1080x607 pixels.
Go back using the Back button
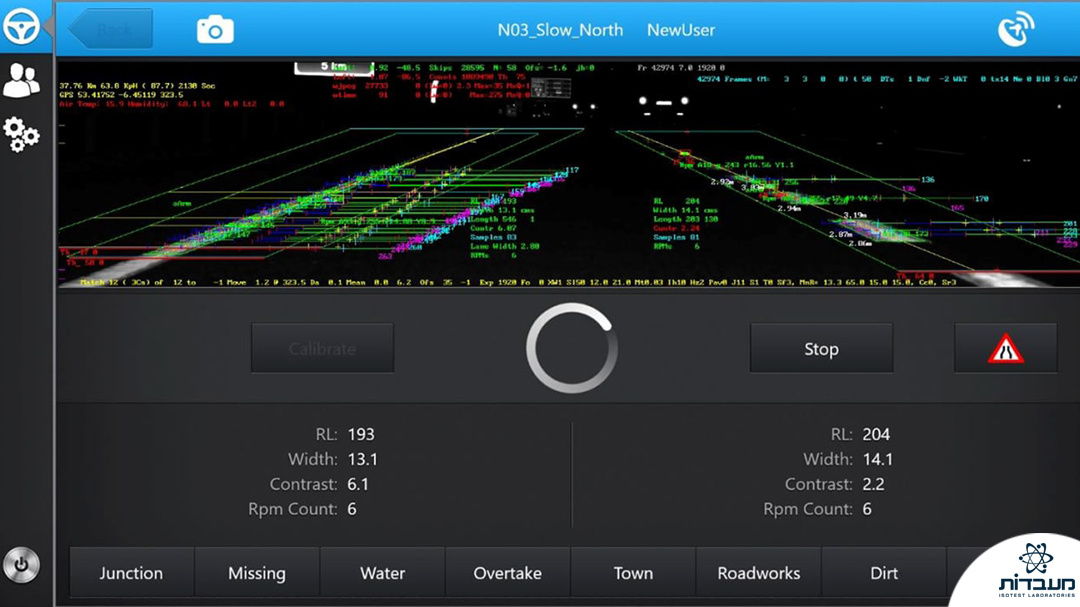point(112,30)
